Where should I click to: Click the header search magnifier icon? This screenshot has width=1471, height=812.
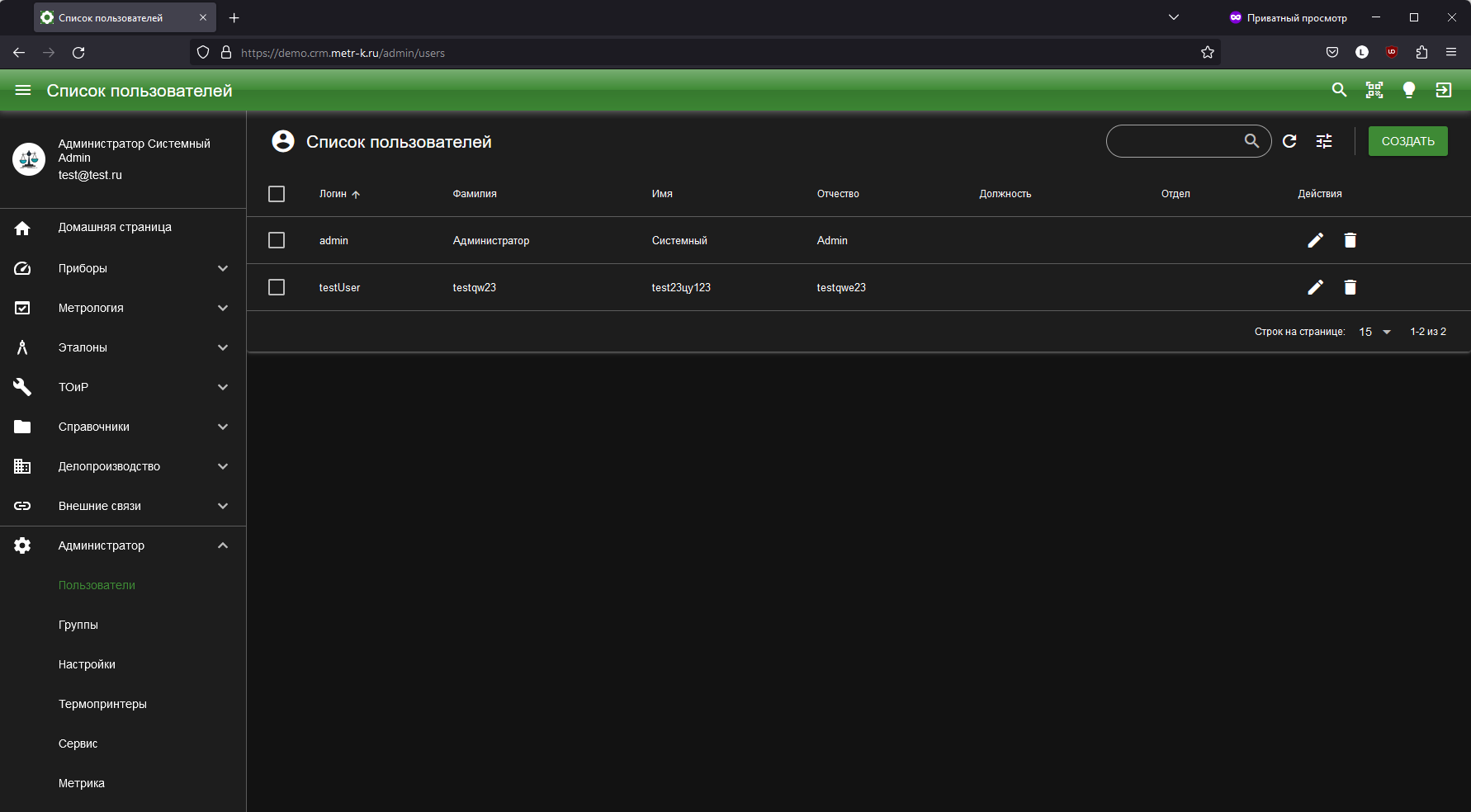1339,90
